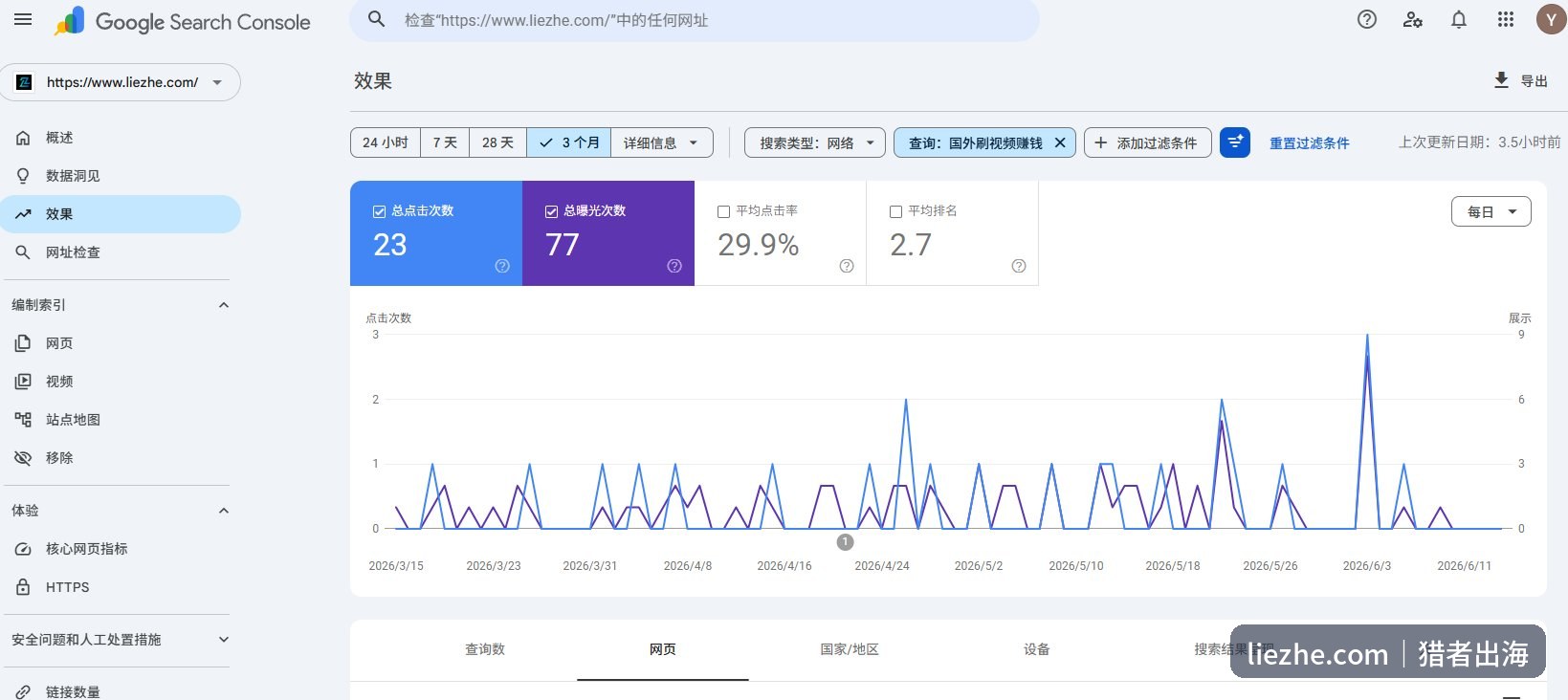
Task: Click the export download icon
Action: coord(1502,80)
